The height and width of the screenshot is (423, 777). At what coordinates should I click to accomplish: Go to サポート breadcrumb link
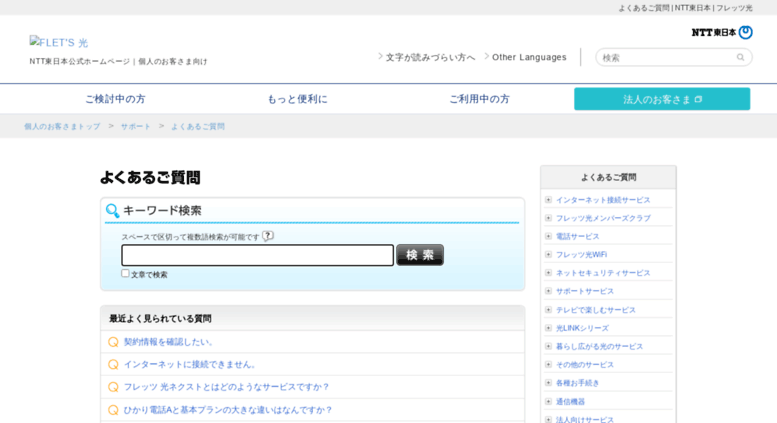pyautogui.click(x=136, y=126)
